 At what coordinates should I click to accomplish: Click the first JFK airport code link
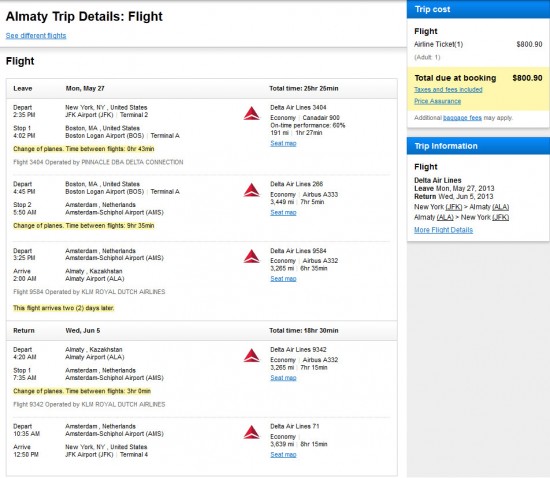(453, 207)
